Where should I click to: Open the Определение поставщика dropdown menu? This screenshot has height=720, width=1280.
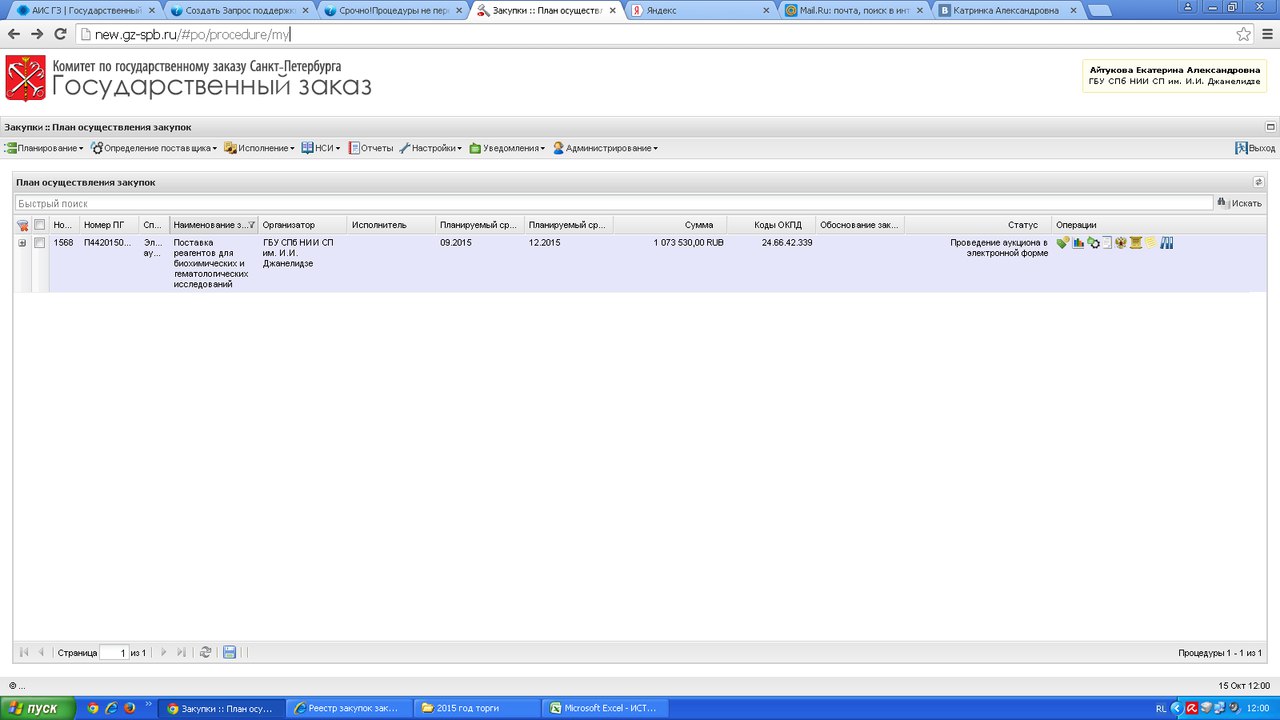153,148
